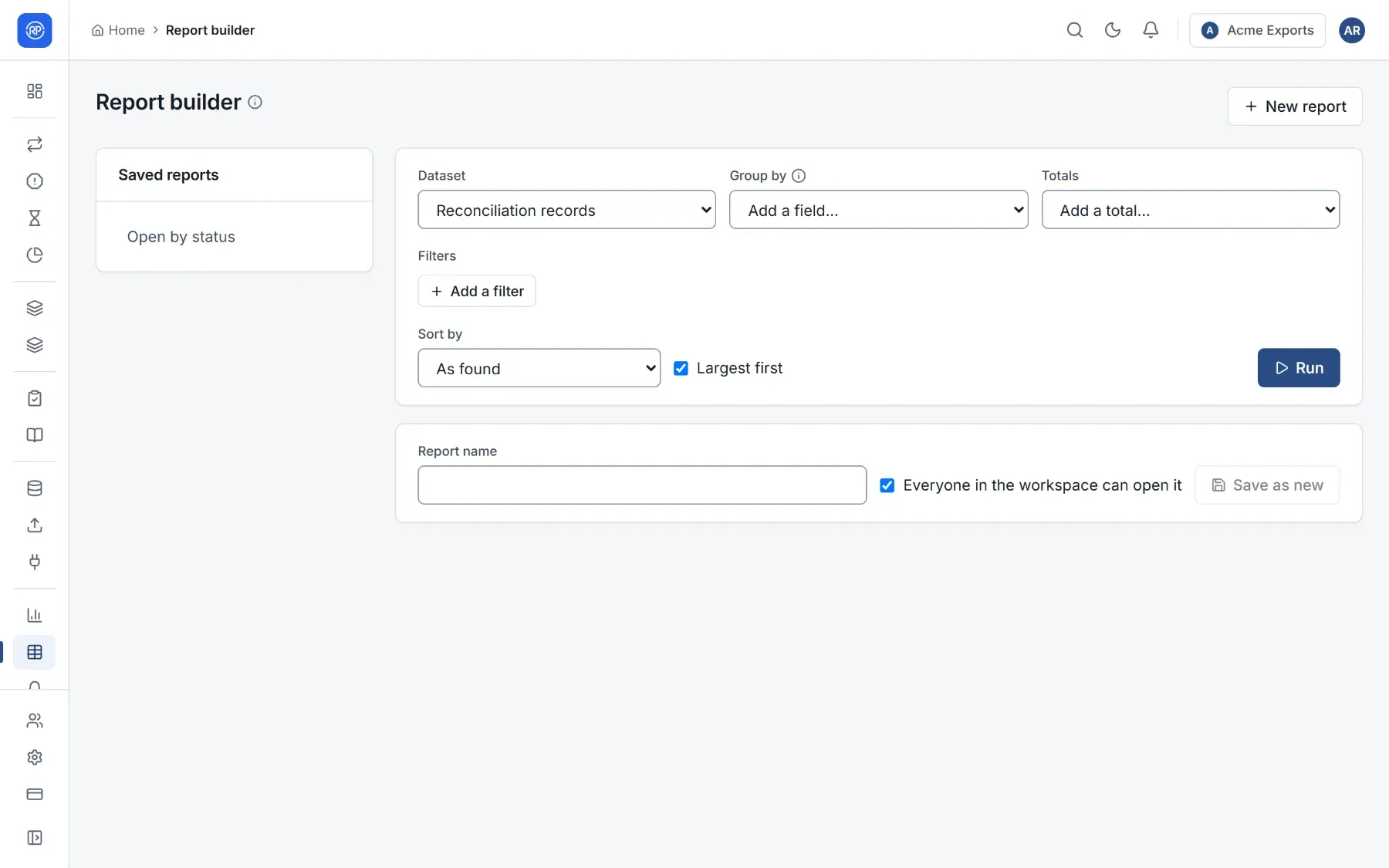The height and width of the screenshot is (868, 1389).
Task: Open the settings gear icon in sidebar
Action: click(34, 758)
